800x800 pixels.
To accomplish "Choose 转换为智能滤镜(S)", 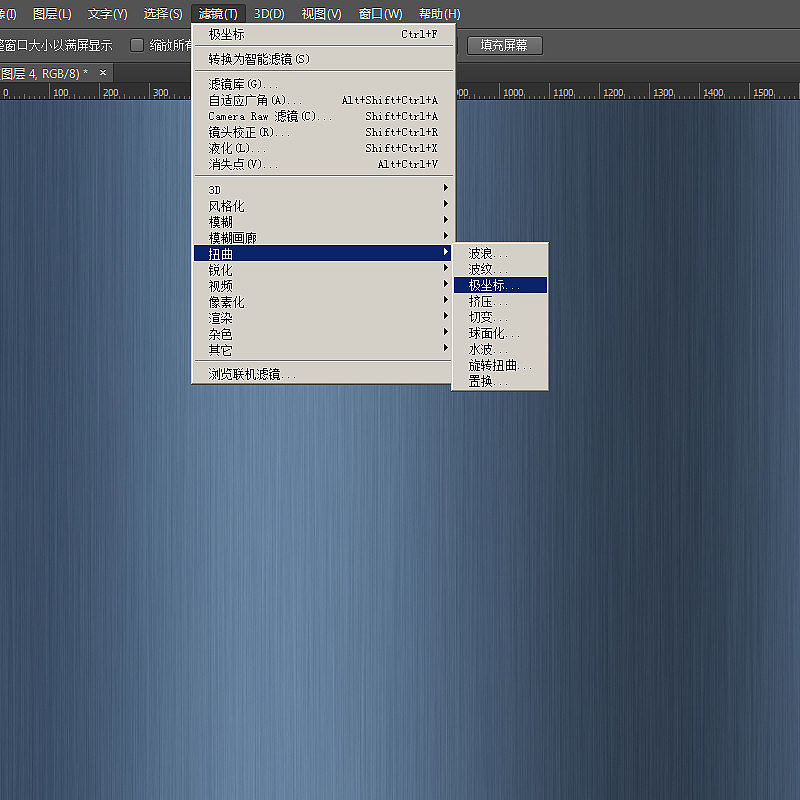I will 322,59.
